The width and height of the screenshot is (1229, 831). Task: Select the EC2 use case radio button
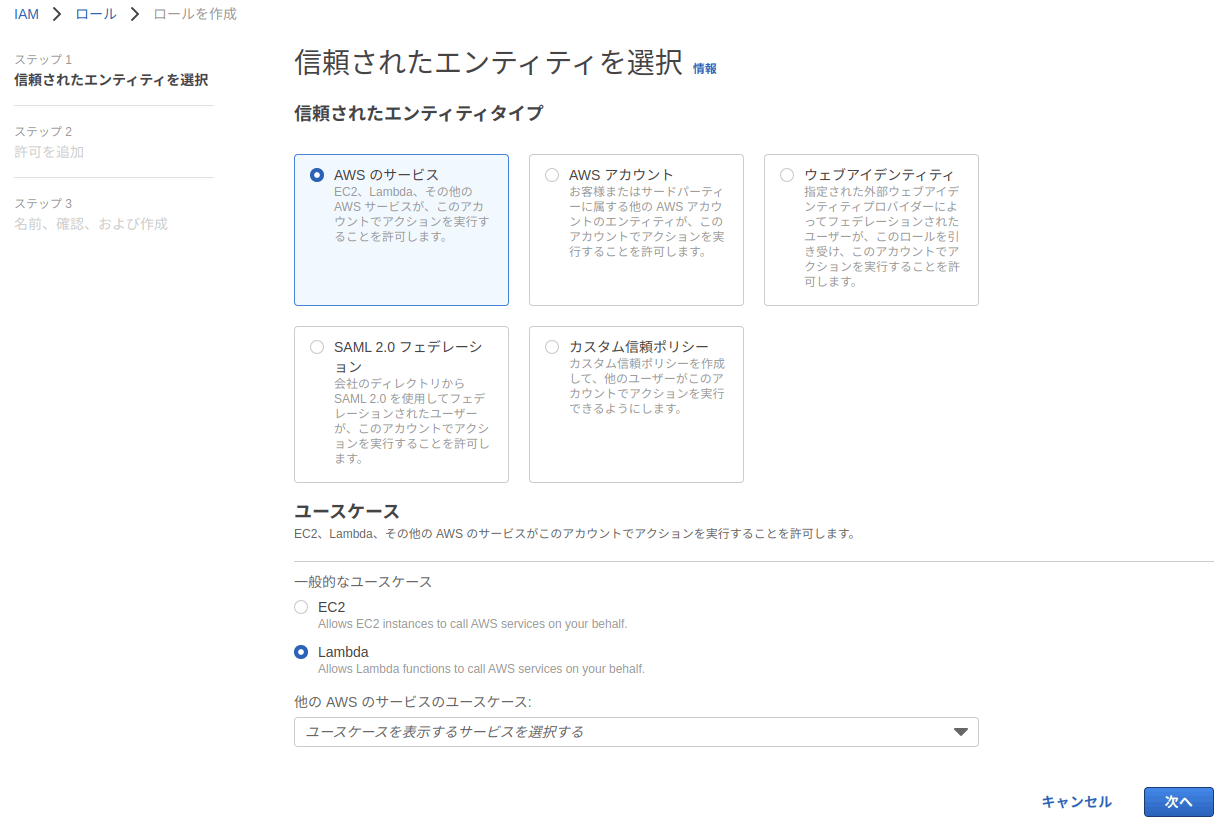click(x=301, y=607)
